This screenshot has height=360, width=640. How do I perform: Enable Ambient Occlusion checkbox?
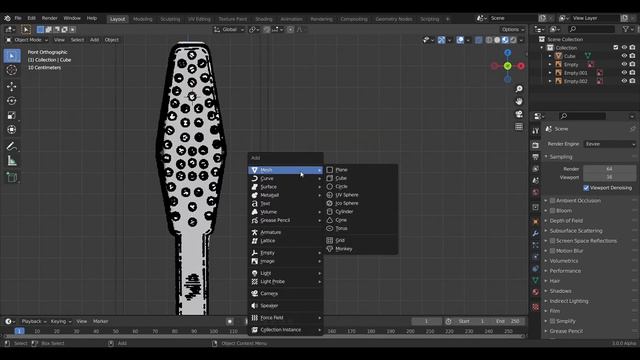coord(552,200)
